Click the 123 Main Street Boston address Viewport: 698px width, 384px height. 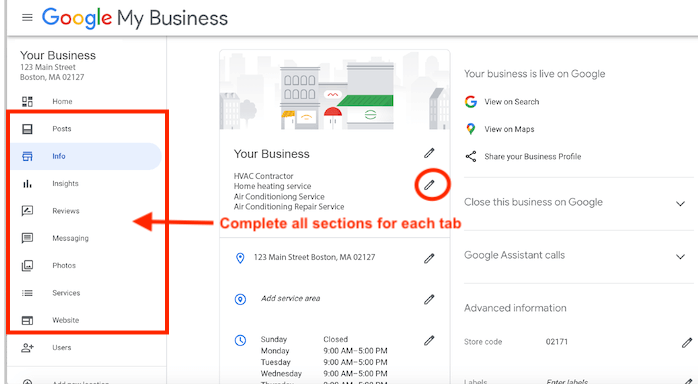coord(314,257)
